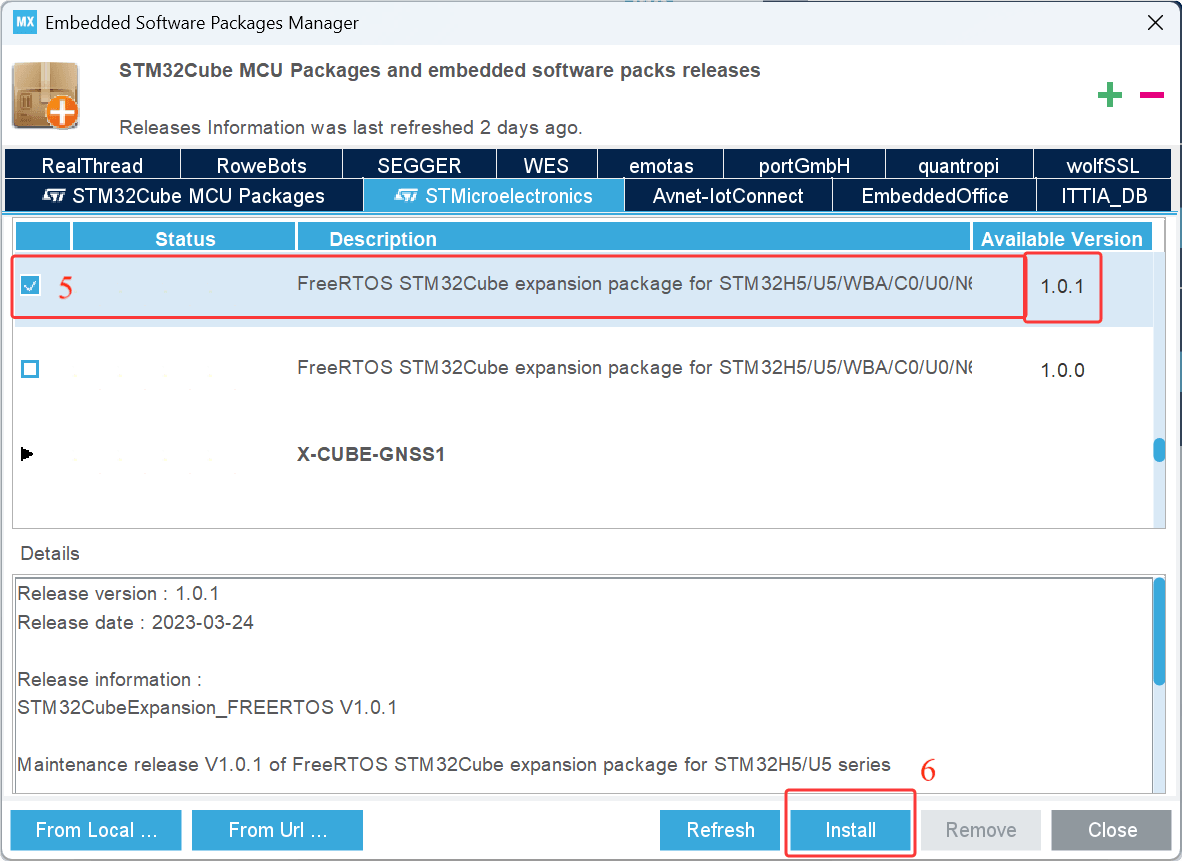This screenshot has width=1182, height=861.
Task: Select the STMicroelectronics tab
Action: click(x=494, y=196)
